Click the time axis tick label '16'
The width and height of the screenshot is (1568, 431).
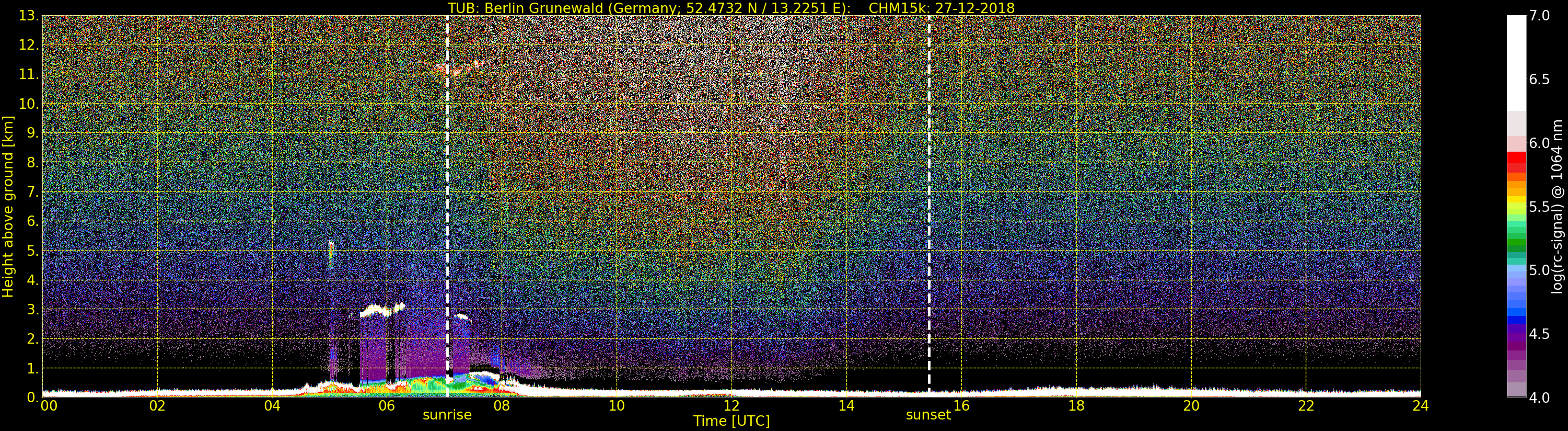click(961, 405)
